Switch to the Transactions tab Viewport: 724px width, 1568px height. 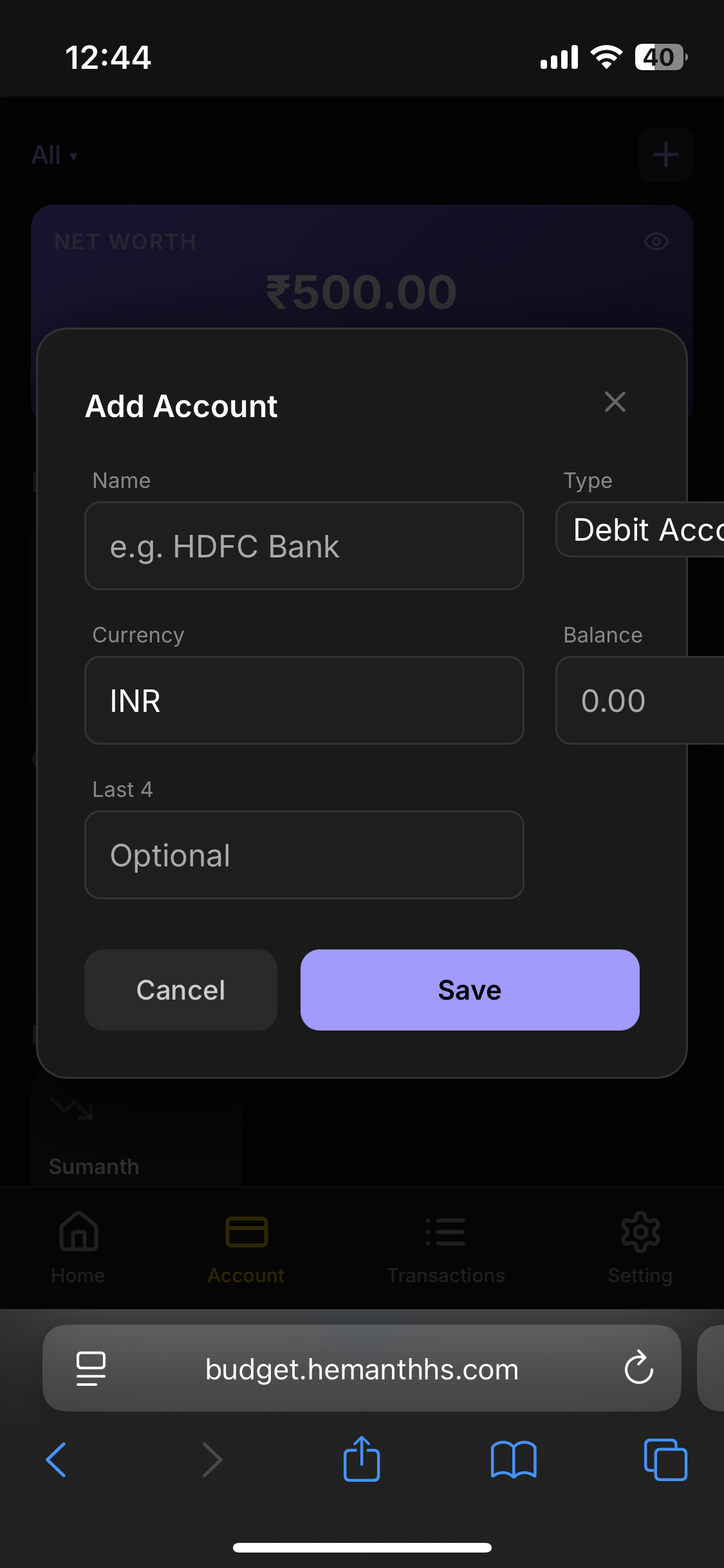[x=445, y=1247]
